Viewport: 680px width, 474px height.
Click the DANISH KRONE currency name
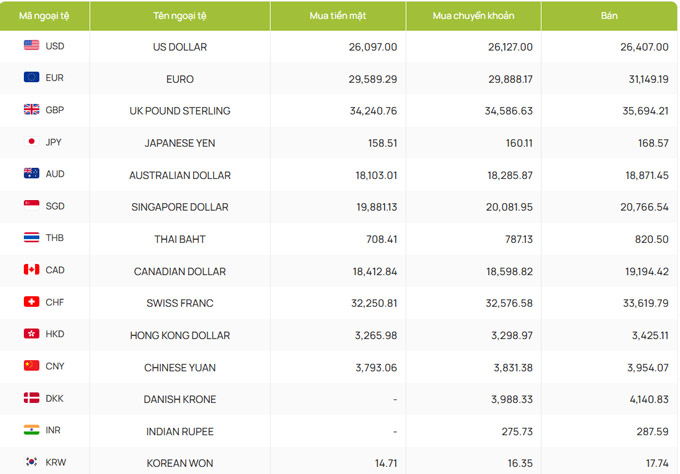point(180,399)
